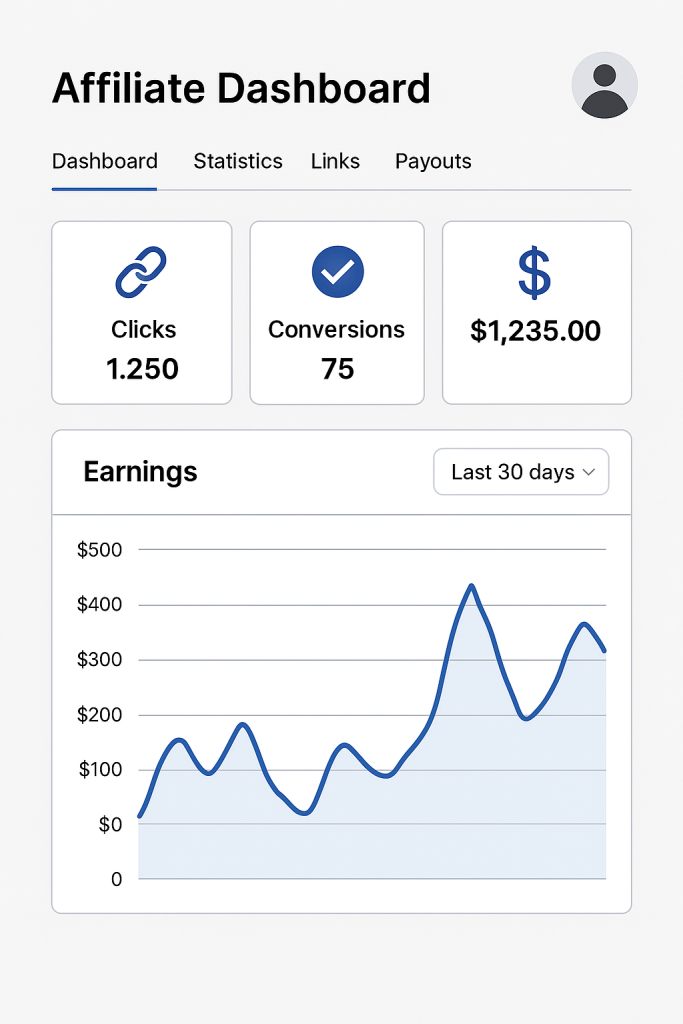The width and height of the screenshot is (683, 1024).
Task: Click the Earnings chart heading
Action: tap(140, 472)
